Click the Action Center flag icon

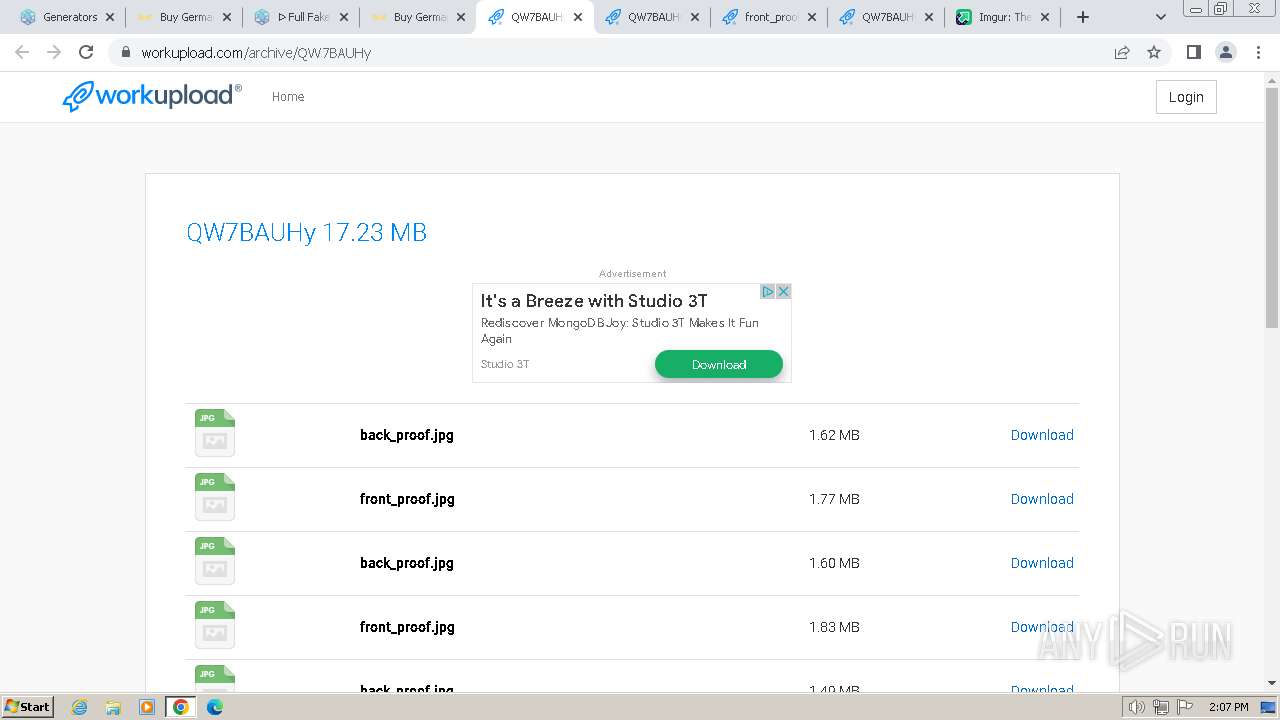pos(1184,707)
